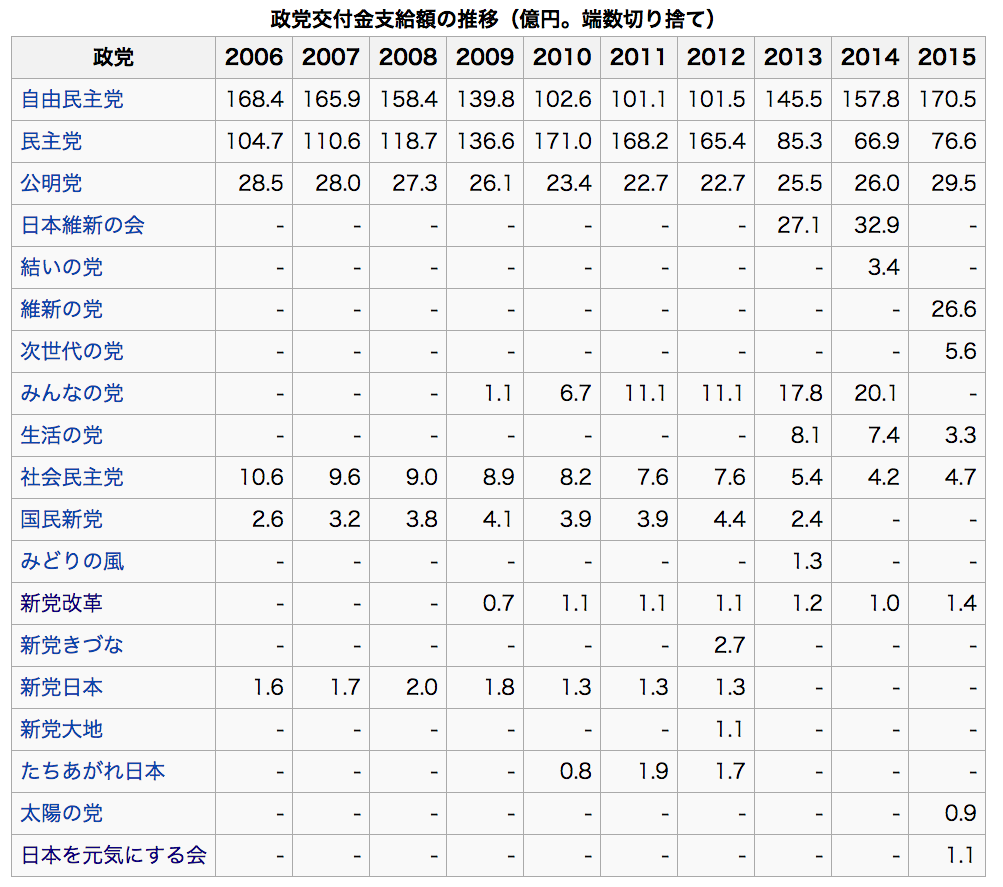This screenshot has width=1003, height=887.
Task: Open the 民主党 party link
Action: tap(51, 141)
